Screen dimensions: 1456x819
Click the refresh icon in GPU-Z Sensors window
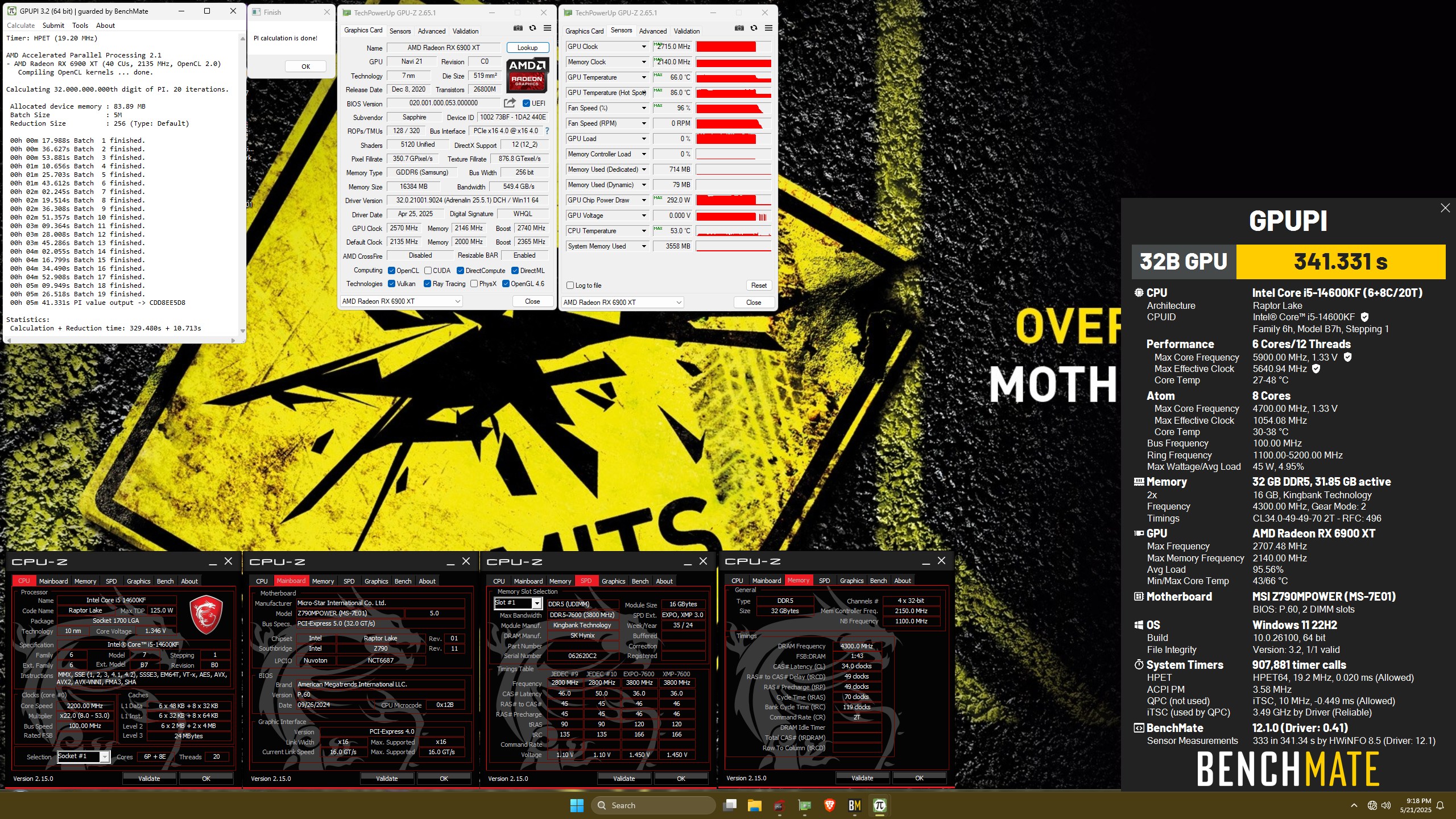[754, 28]
